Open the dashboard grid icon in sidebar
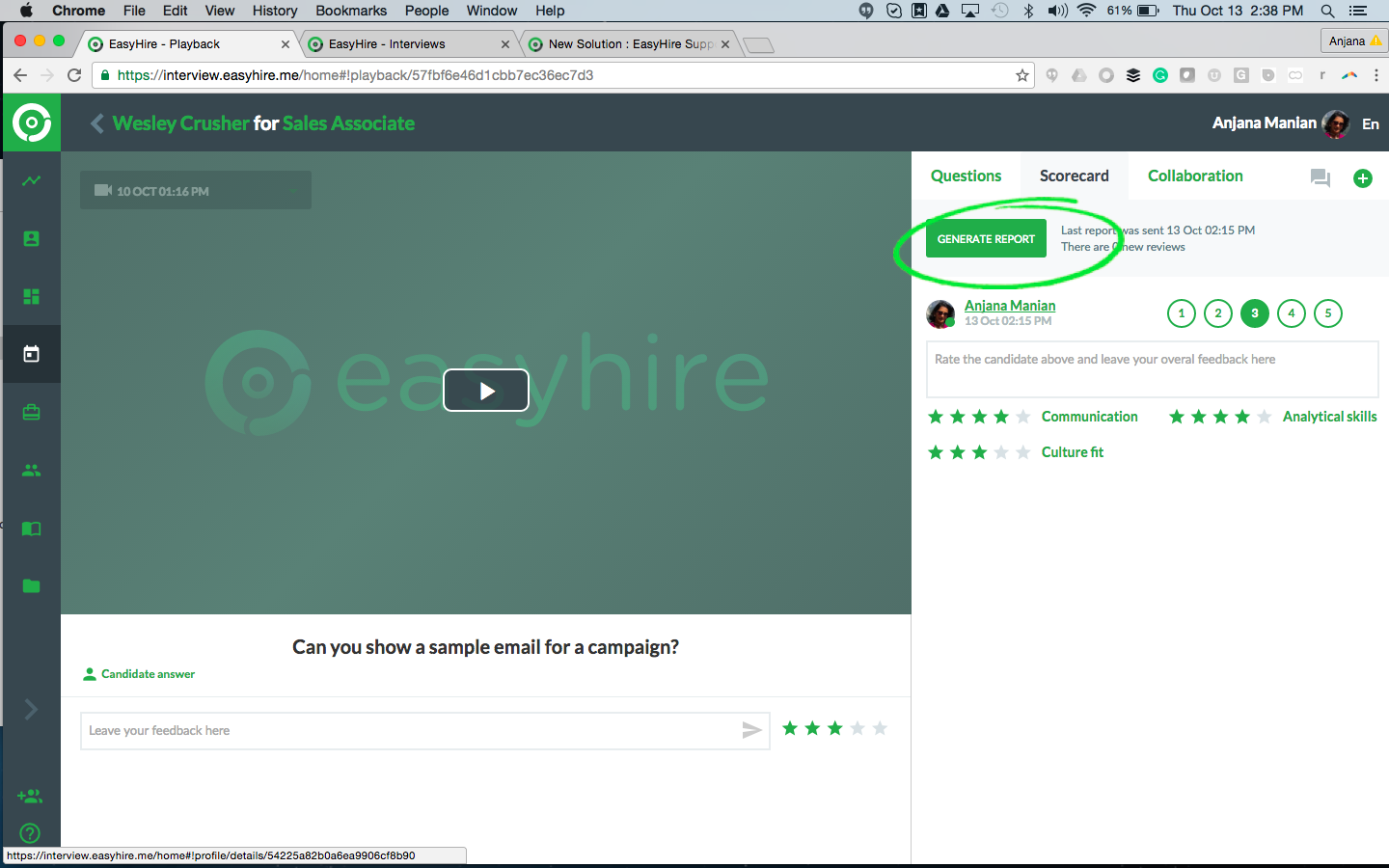This screenshot has width=1389, height=868. [x=32, y=296]
